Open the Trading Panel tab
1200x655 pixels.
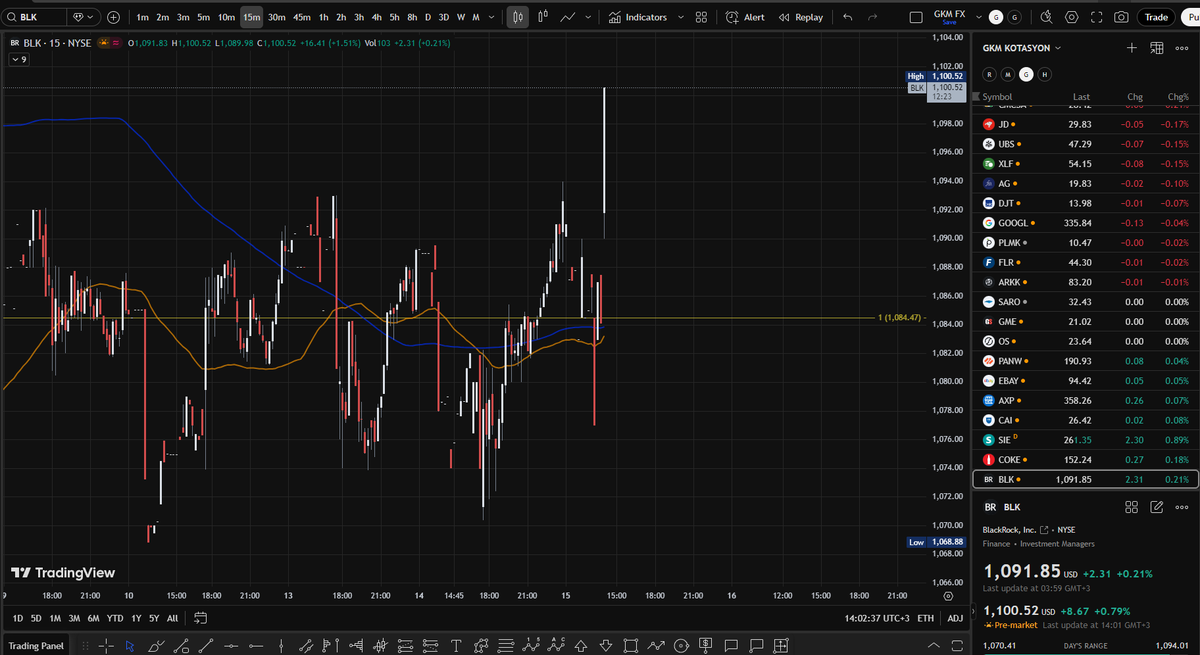tap(36, 645)
